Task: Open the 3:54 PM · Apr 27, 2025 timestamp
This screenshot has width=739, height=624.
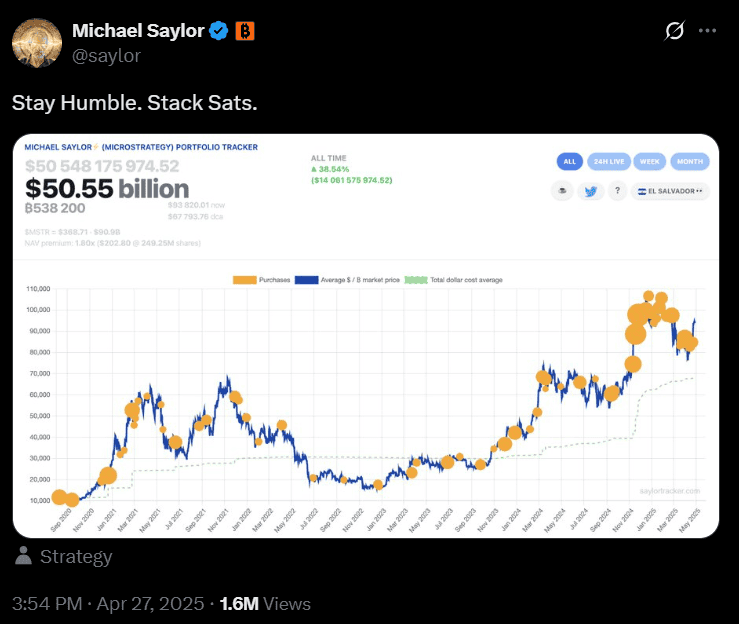Action: 108,604
